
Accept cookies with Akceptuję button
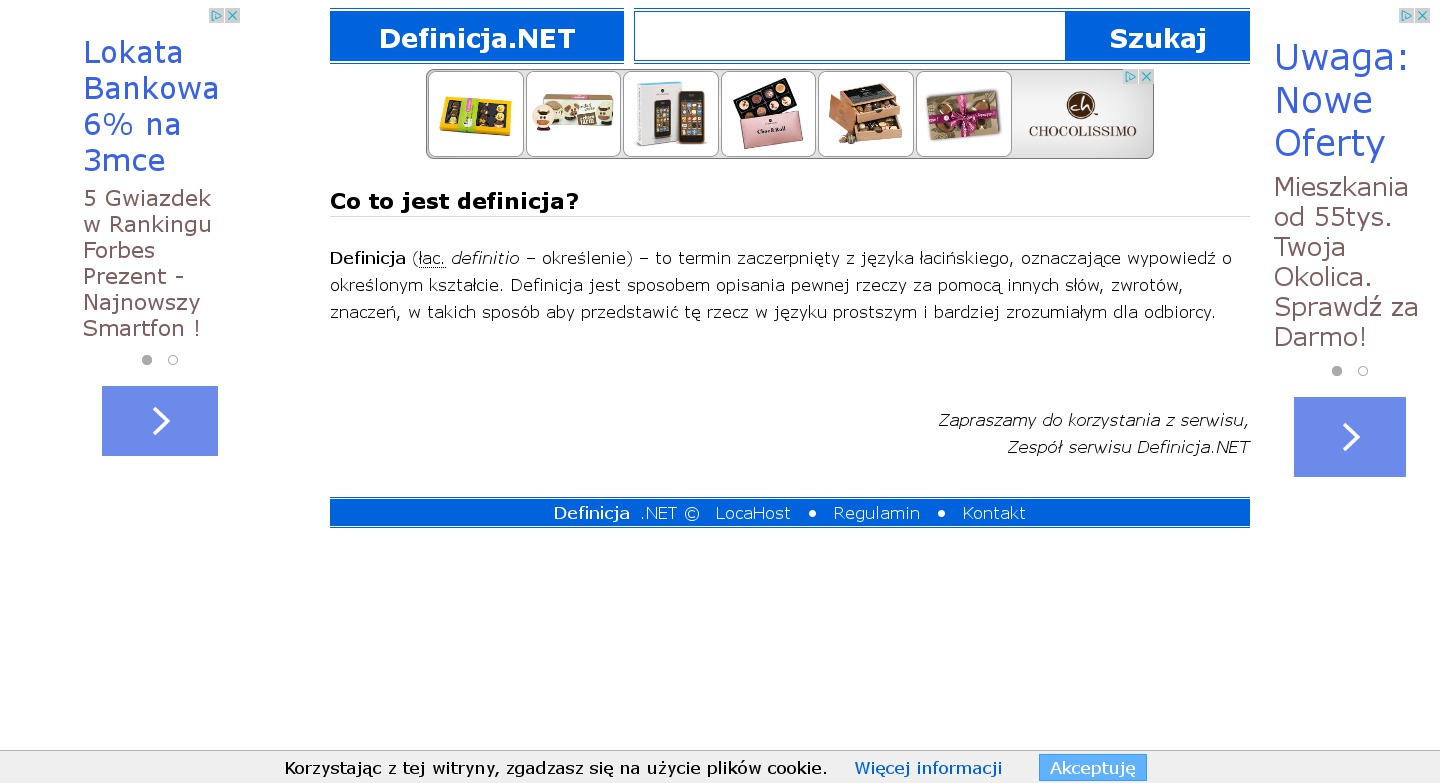click(1092, 768)
